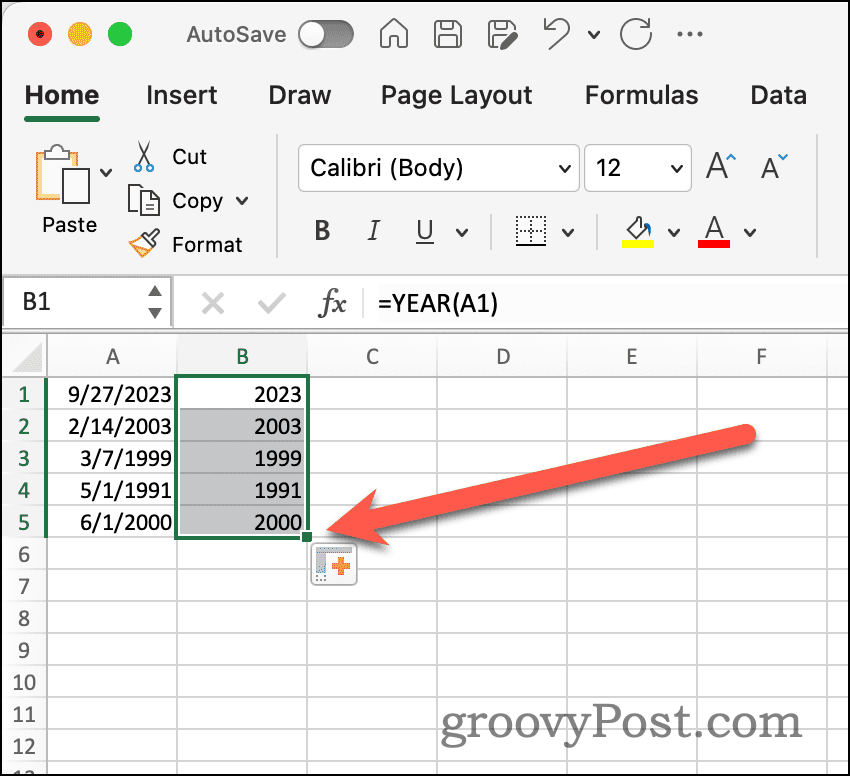Click the Format painter brush icon
Screen dimensions: 850x776
click(x=144, y=243)
